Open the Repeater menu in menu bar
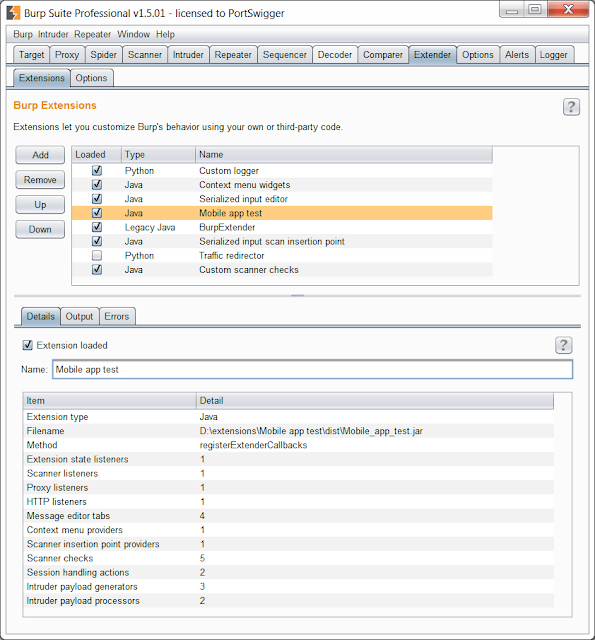595x640 pixels. click(x=92, y=34)
